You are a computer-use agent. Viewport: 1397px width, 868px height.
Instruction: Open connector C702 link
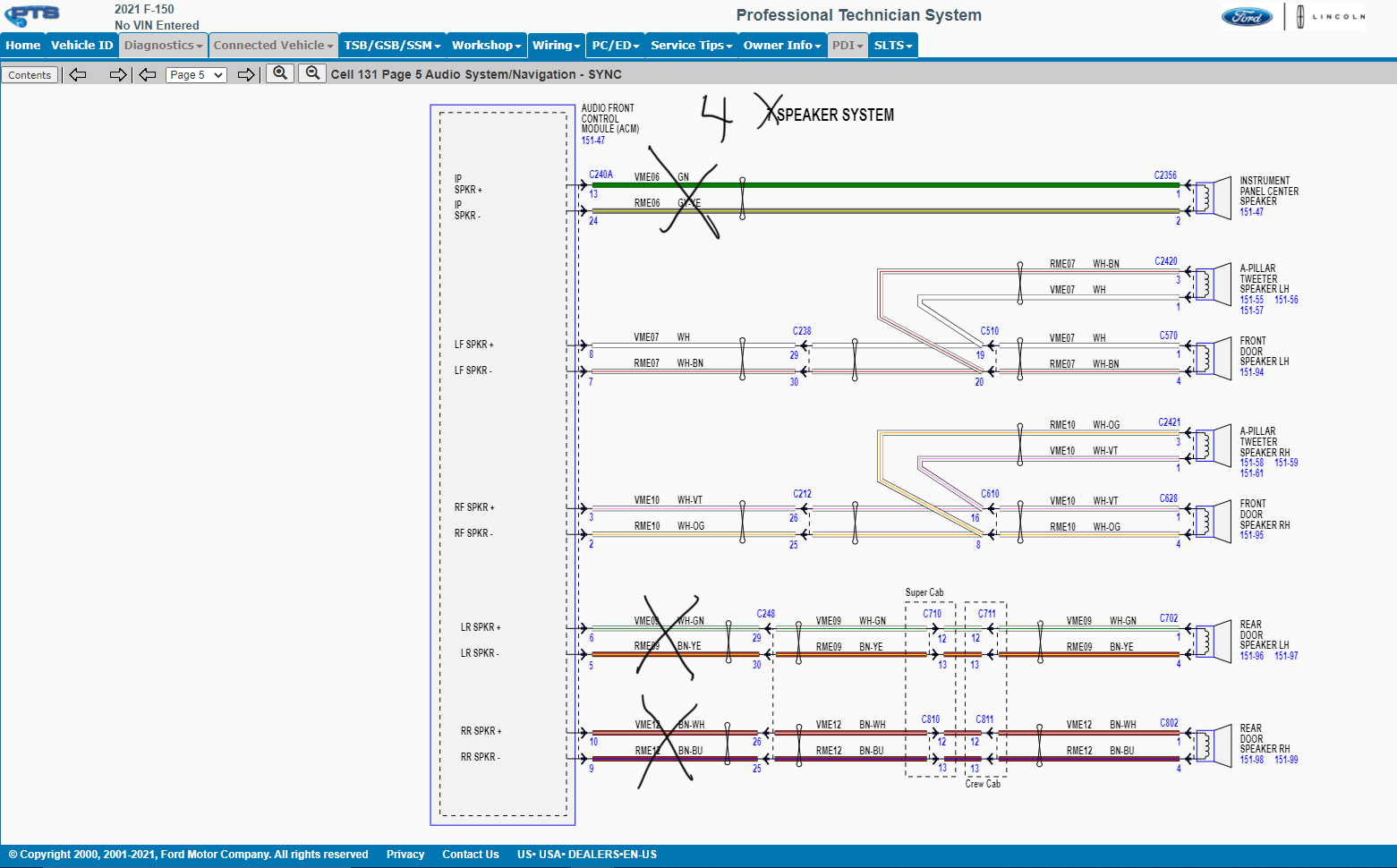click(1169, 618)
